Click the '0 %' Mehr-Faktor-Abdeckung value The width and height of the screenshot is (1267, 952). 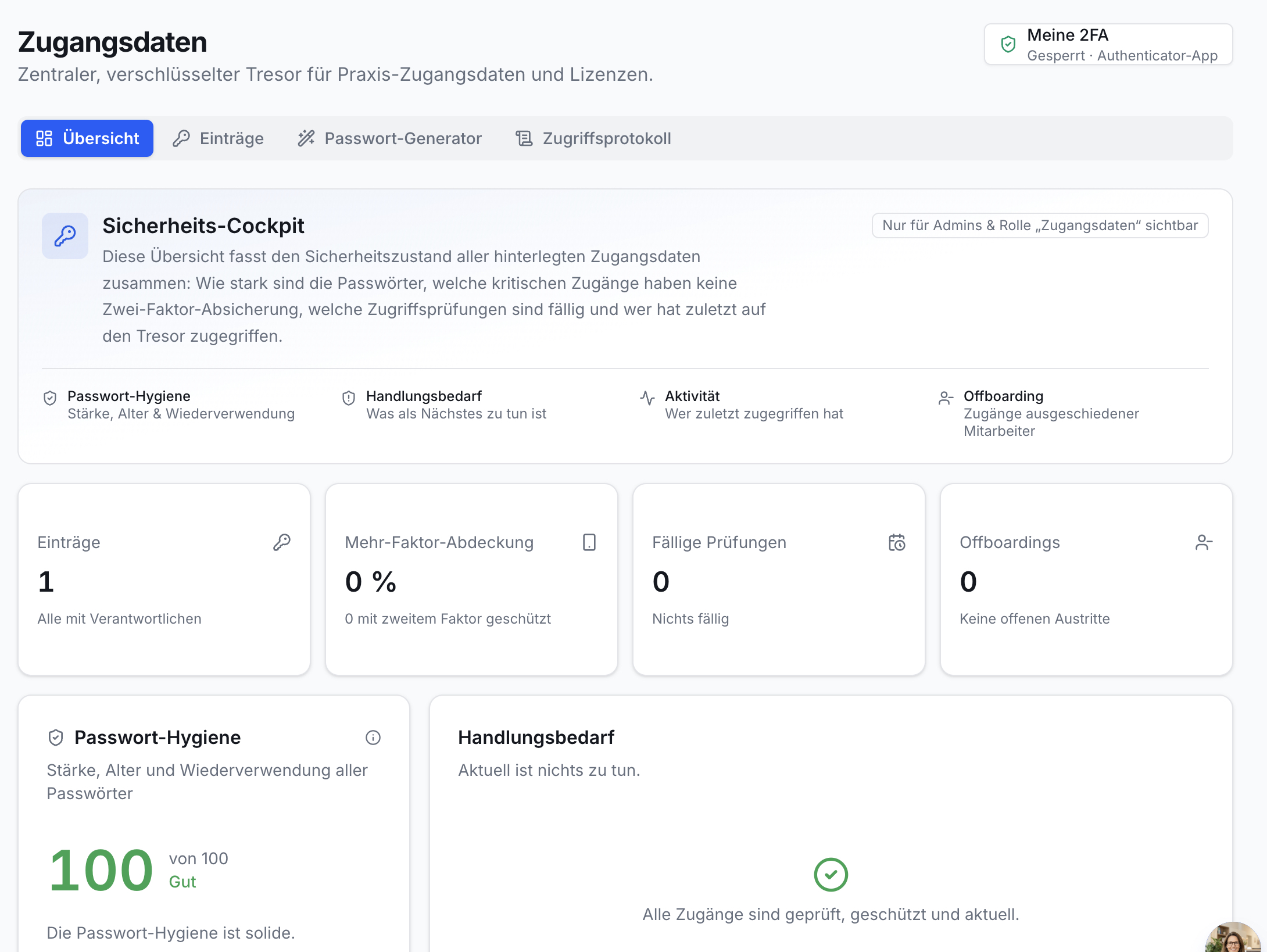pos(371,582)
